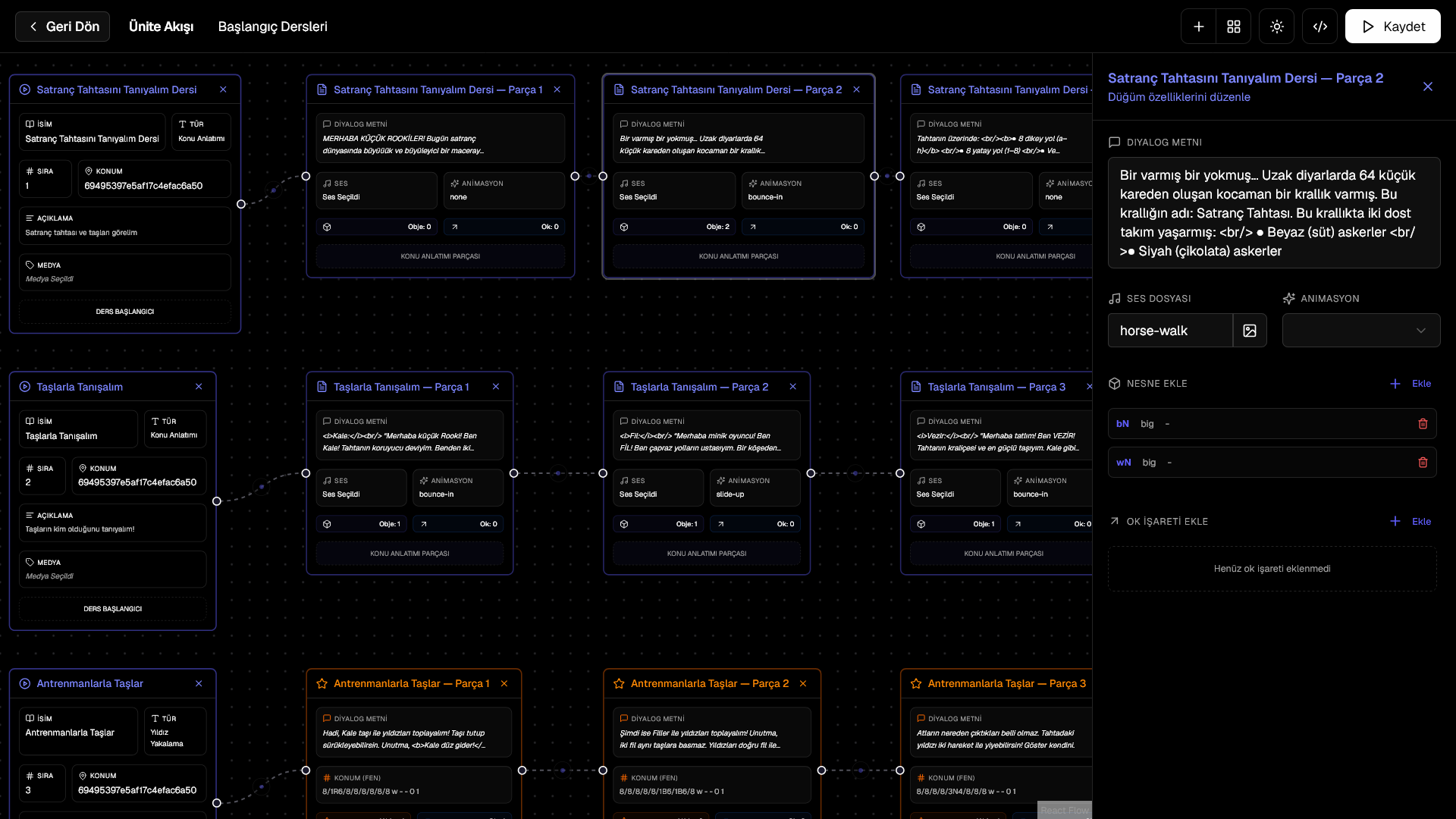Click the play icon on Taşlarla Tanışalım node

point(25,387)
